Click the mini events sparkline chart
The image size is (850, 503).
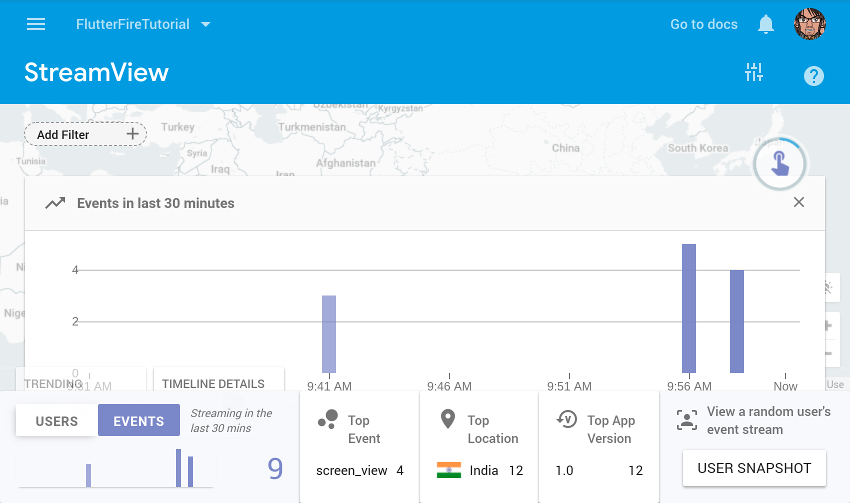pos(116,467)
